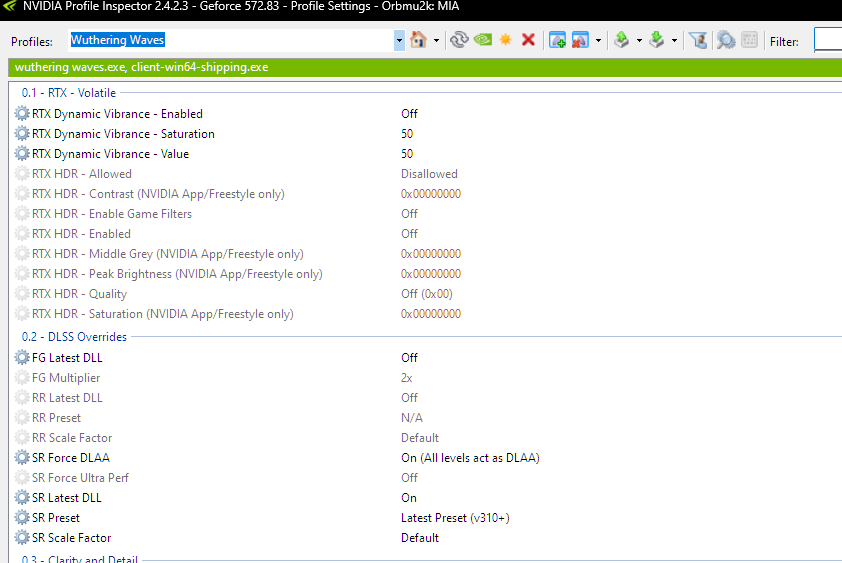The image size is (842, 563).
Task: Click gear icon for SR Preset
Action: pyautogui.click(x=22, y=517)
